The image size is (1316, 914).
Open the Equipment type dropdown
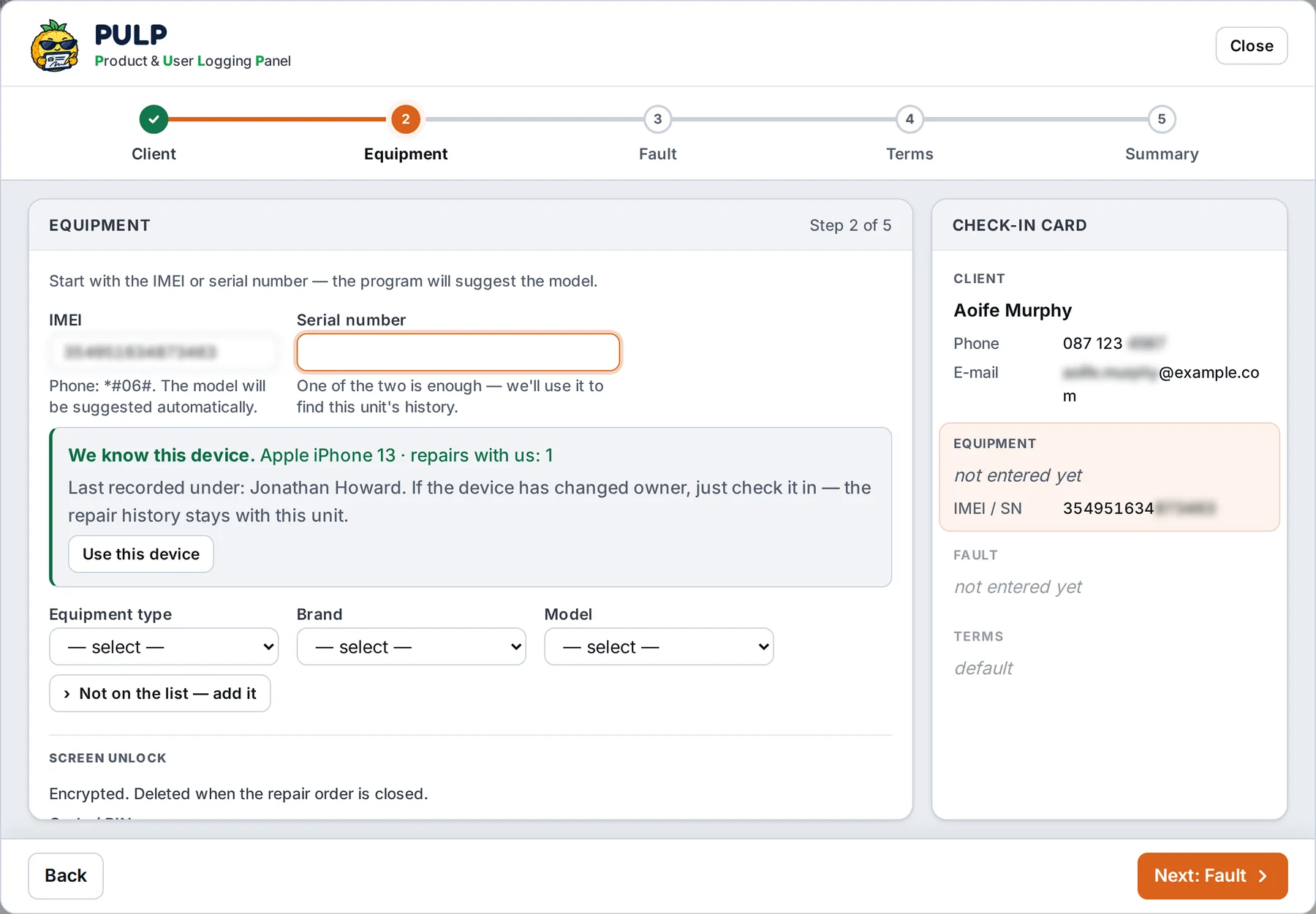pos(164,646)
